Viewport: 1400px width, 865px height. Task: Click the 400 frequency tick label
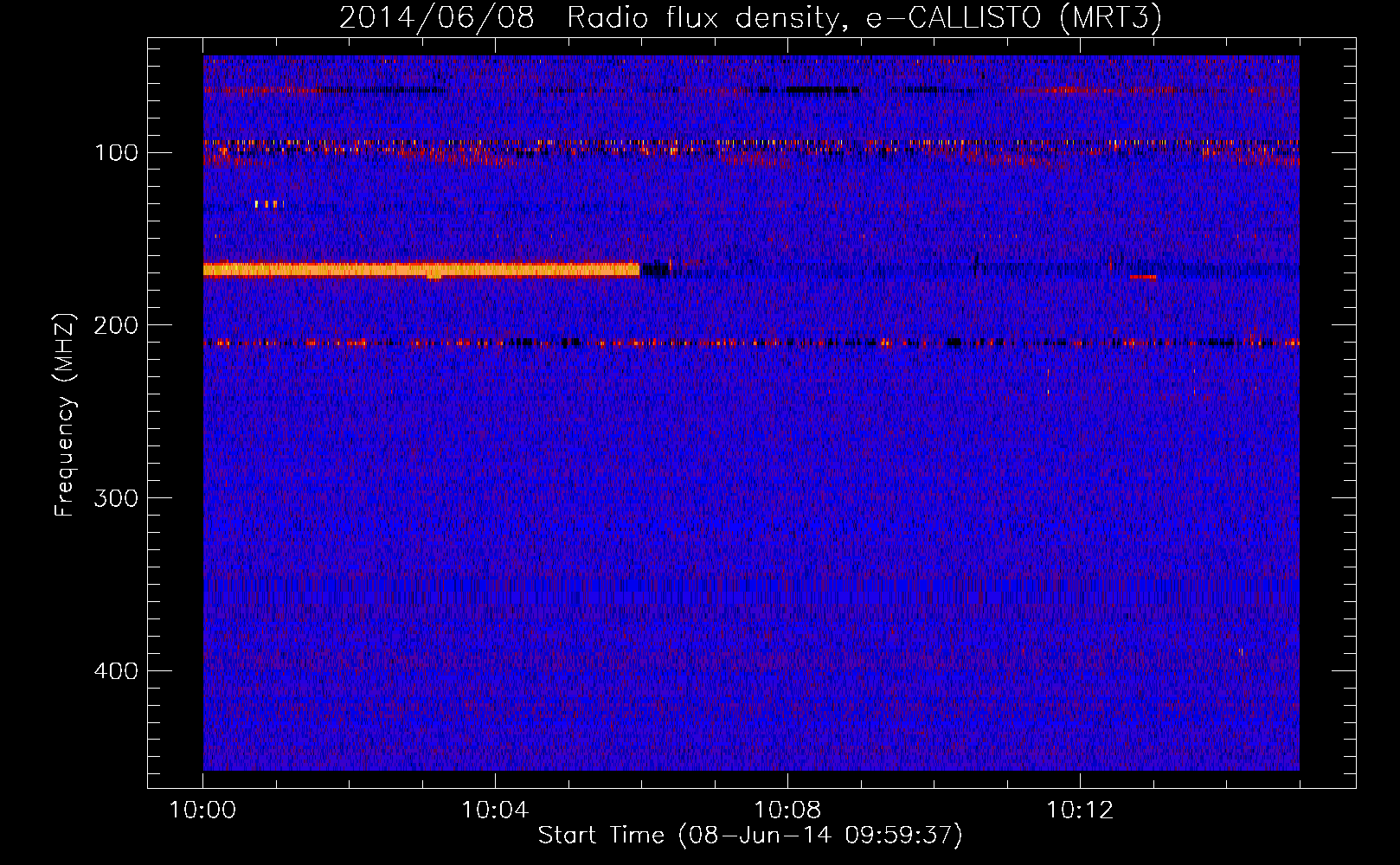[116, 671]
